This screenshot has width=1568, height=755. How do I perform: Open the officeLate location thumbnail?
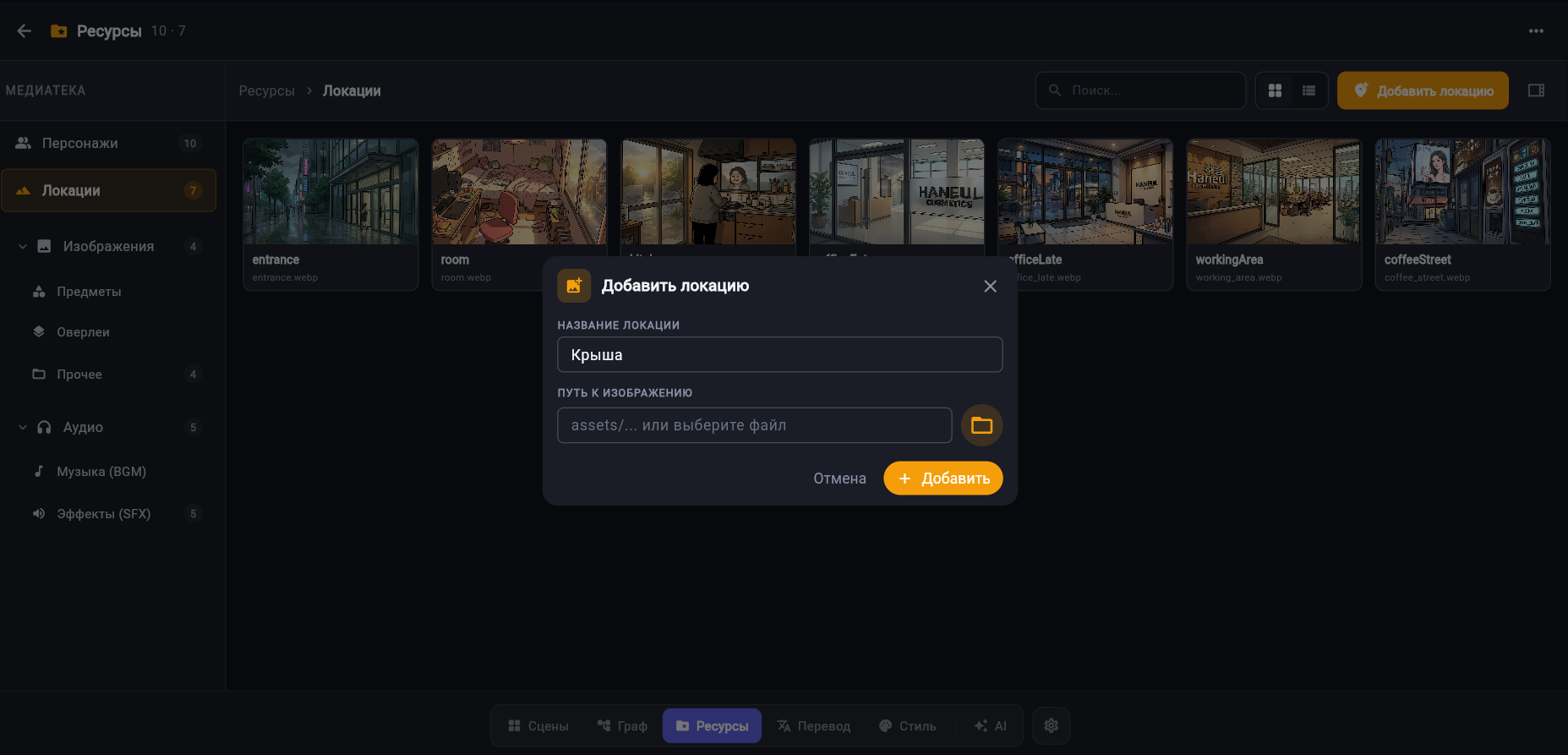[1085, 192]
